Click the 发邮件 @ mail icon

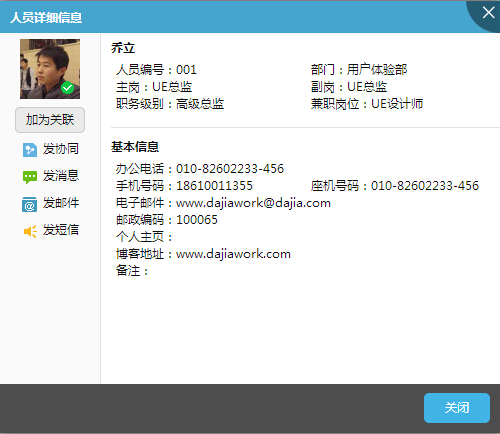[30, 205]
